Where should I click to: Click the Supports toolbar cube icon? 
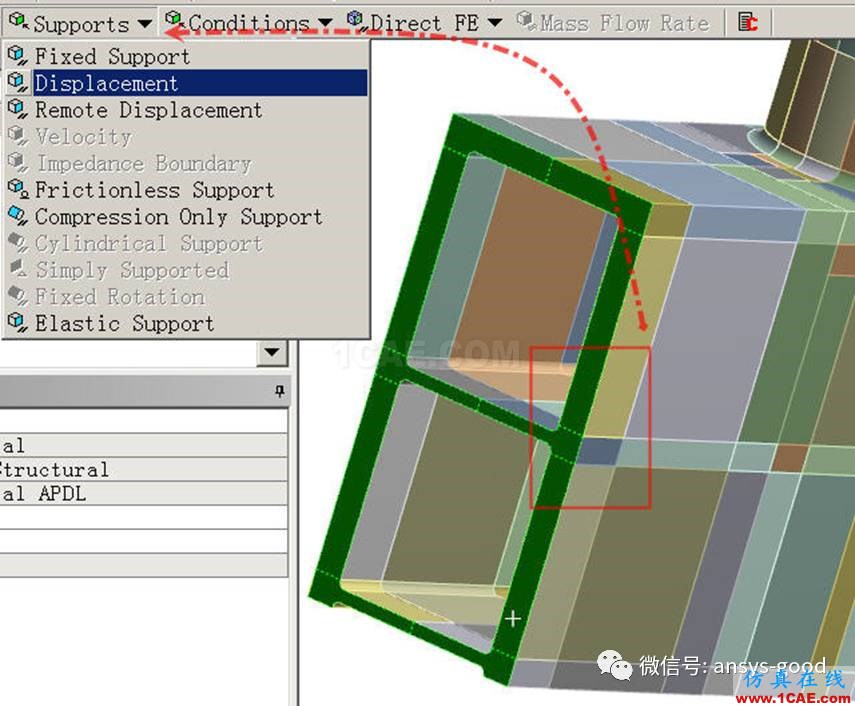click(x=19, y=22)
